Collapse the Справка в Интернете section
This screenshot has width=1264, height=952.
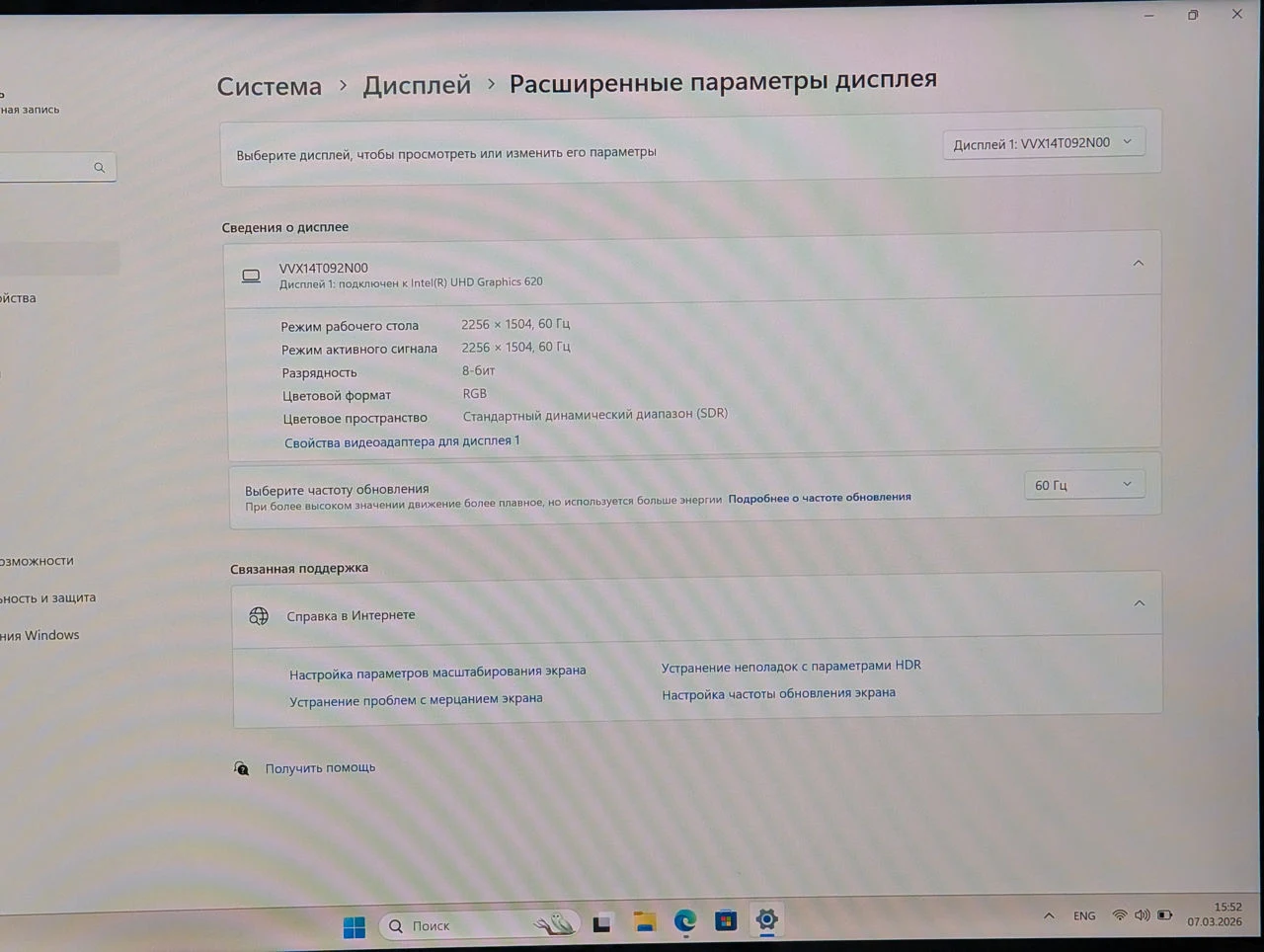coord(1139,603)
